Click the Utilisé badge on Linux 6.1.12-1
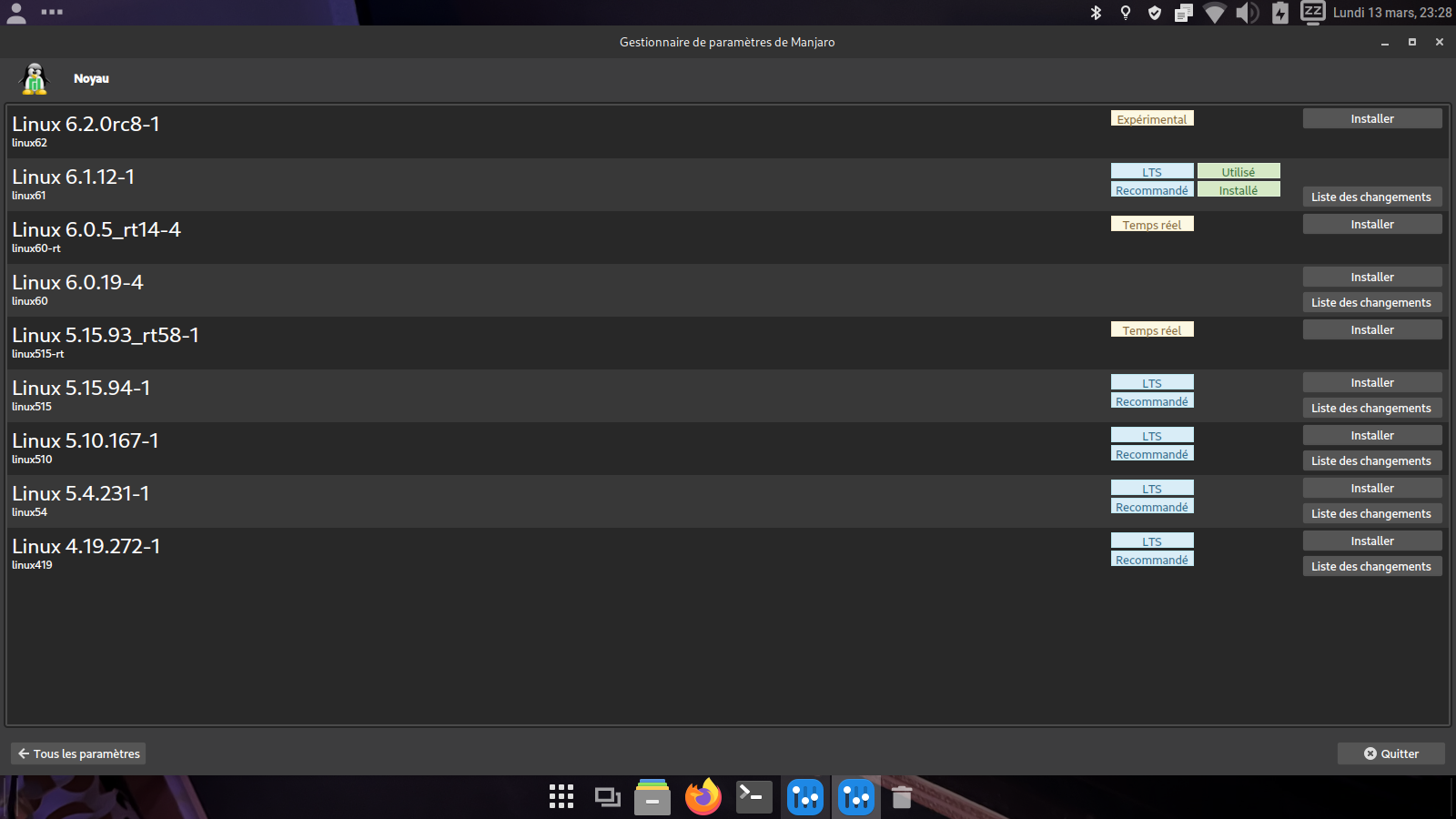Screen dimensions: 1456x819 tap(1239, 172)
